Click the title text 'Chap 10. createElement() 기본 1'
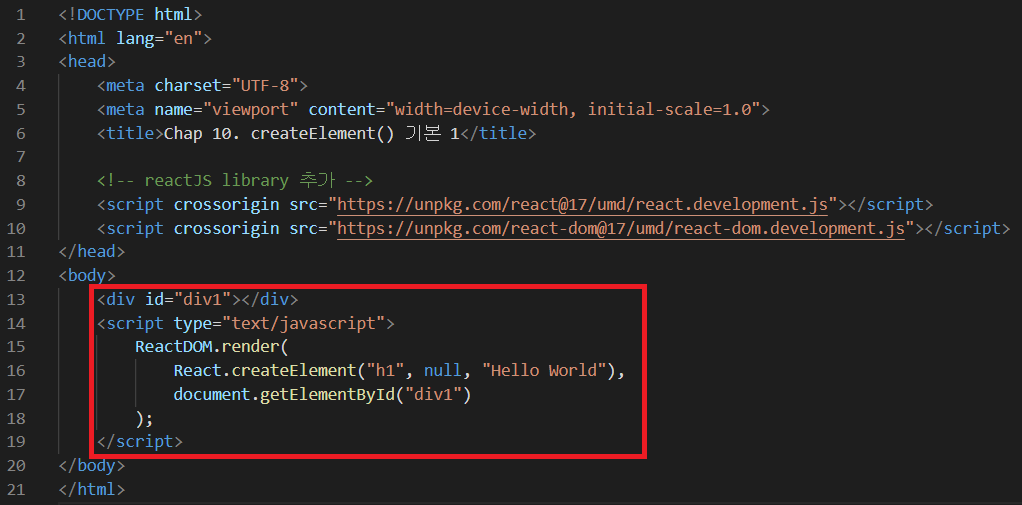 (312, 133)
